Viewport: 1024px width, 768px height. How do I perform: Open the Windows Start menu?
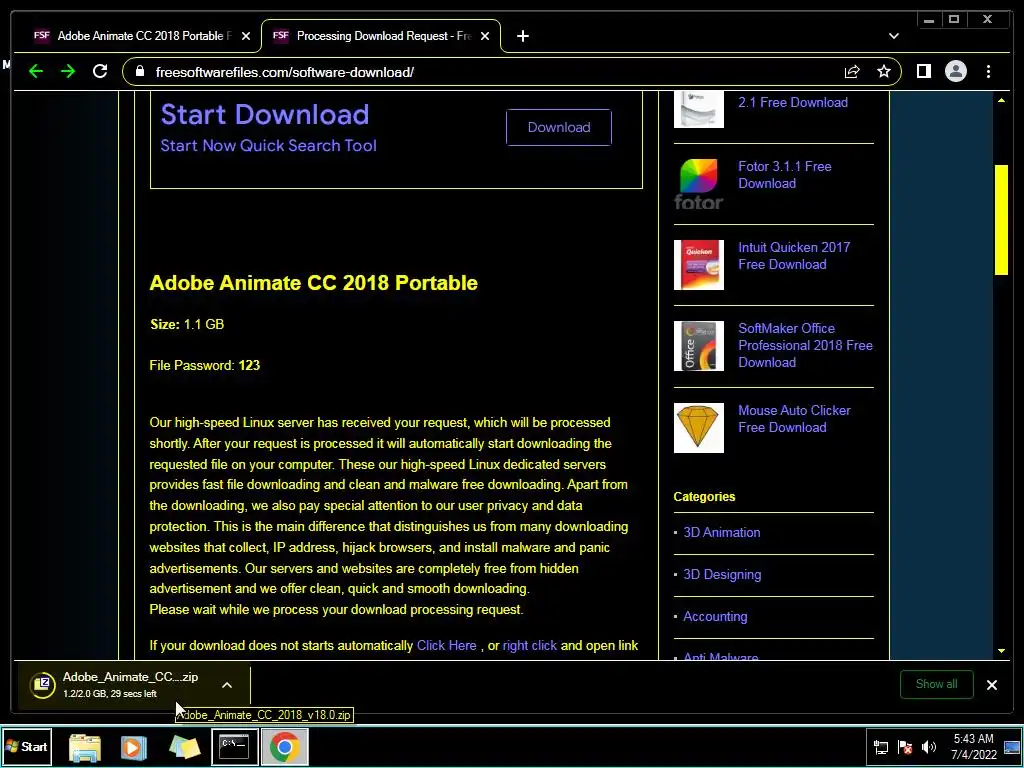(x=27, y=746)
